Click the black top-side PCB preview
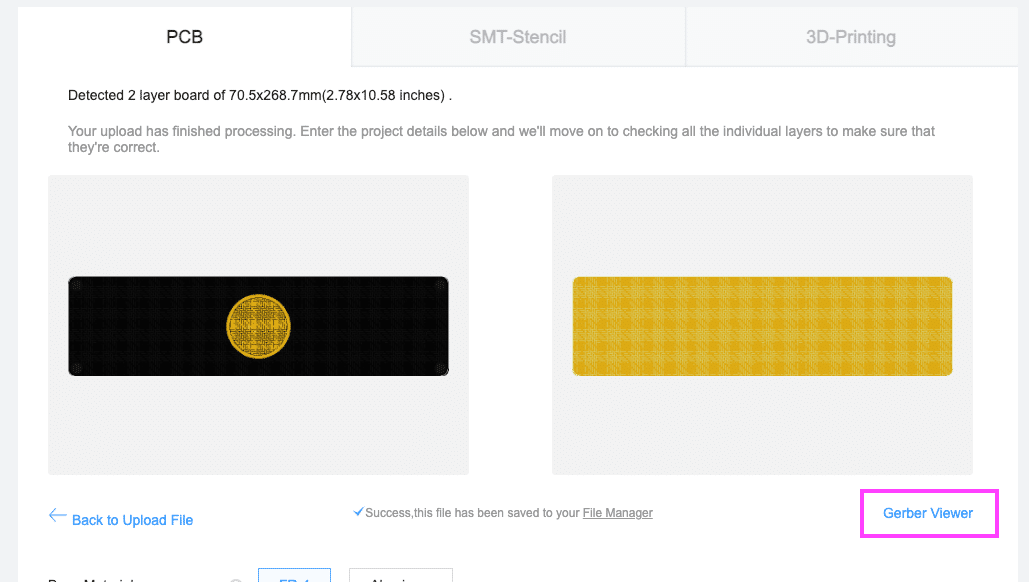The height and width of the screenshot is (582, 1029). click(x=259, y=326)
